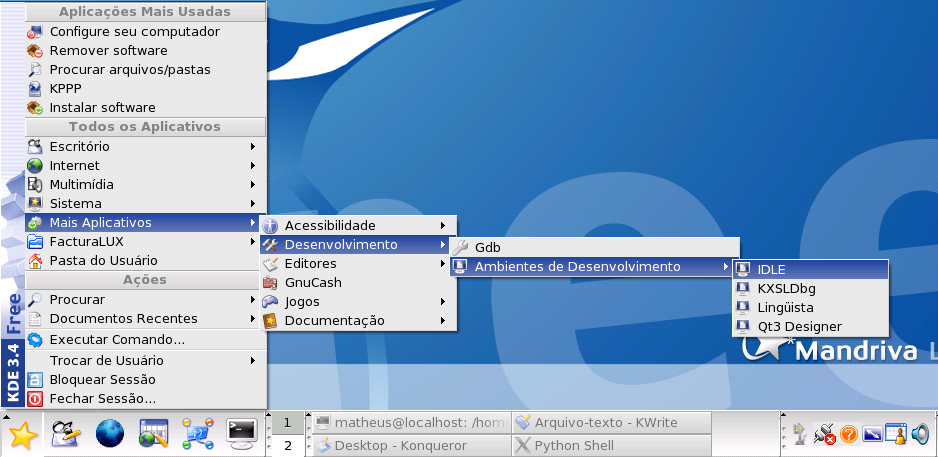
Task: Launch KXSLDbg
Action: coord(810,289)
